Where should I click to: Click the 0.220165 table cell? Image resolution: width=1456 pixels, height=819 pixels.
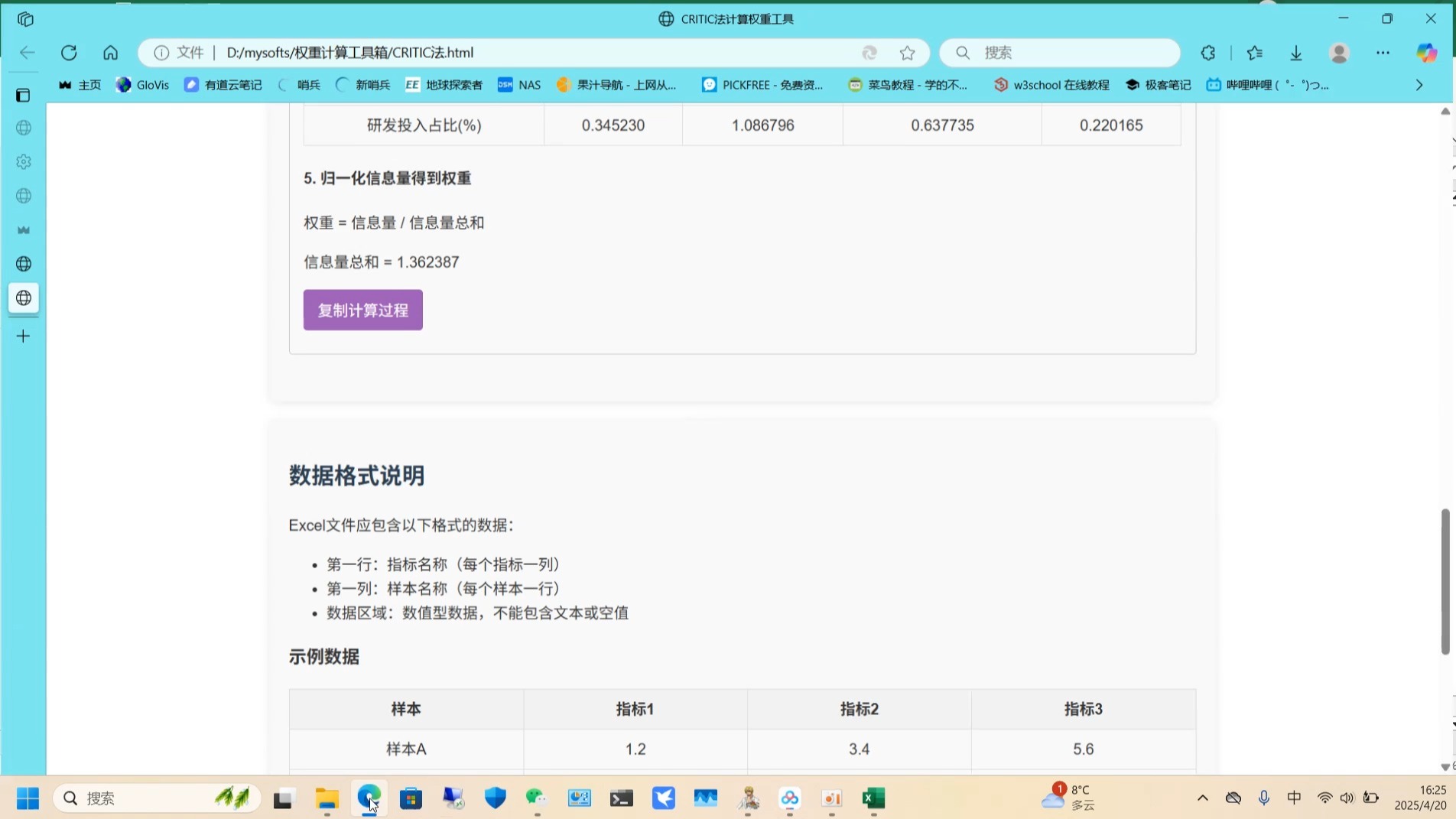tap(1111, 125)
